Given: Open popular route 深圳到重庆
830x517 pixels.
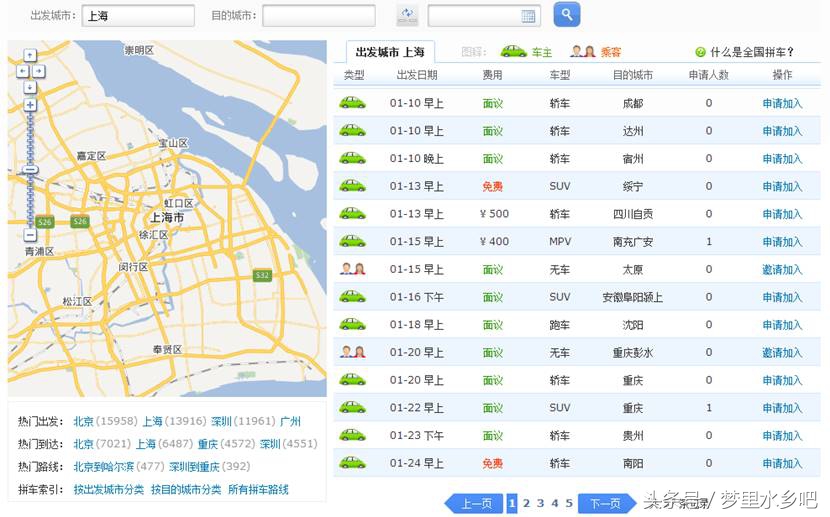Looking at the screenshot, I should click(194, 466).
